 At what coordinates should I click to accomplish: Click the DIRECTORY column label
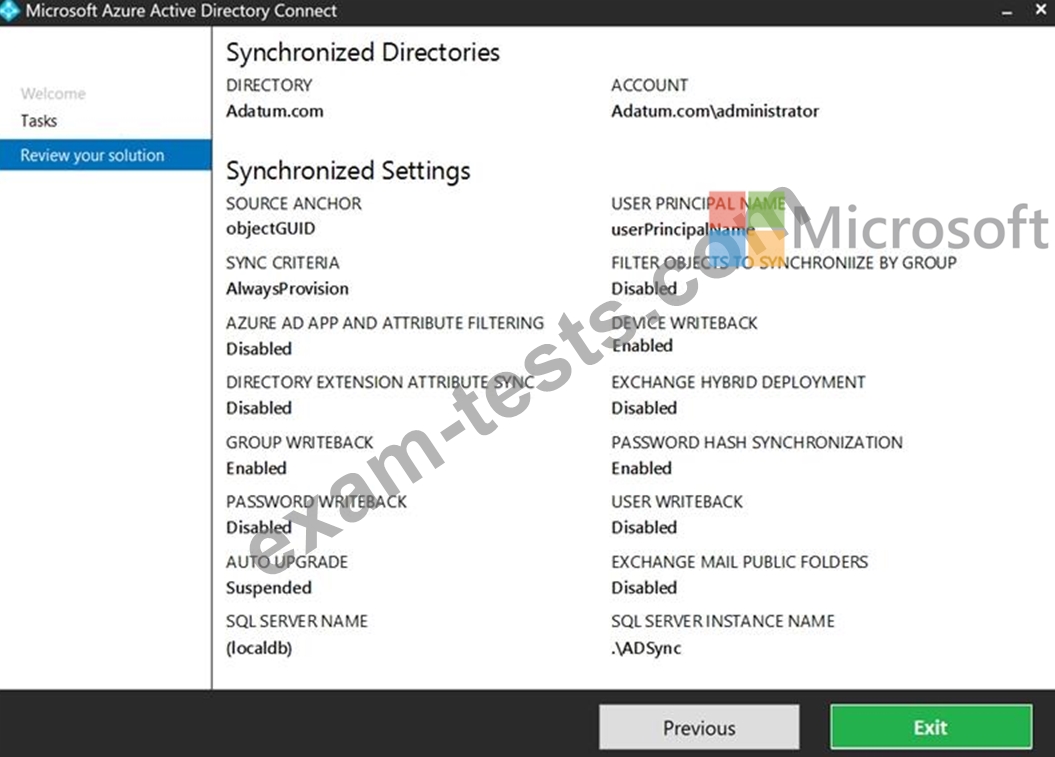269,85
